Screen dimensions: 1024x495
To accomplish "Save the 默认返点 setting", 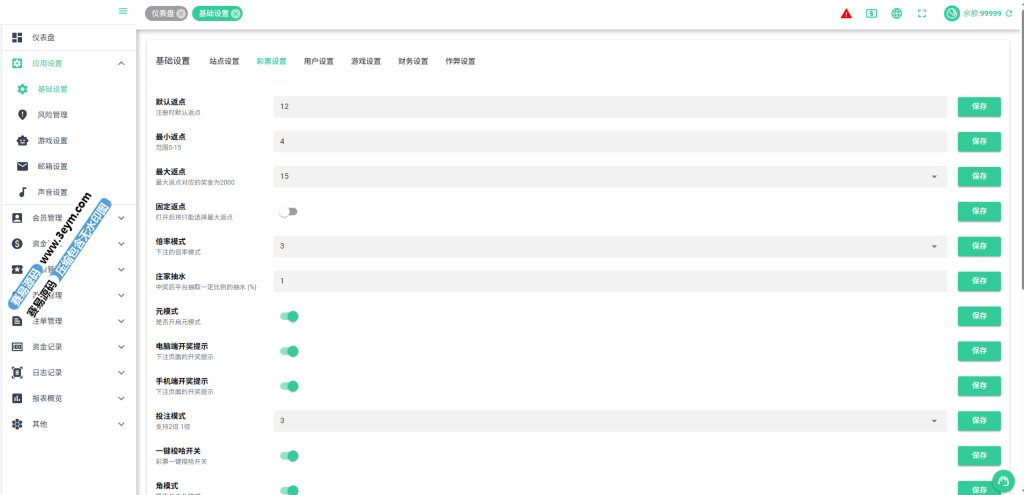I will point(979,106).
